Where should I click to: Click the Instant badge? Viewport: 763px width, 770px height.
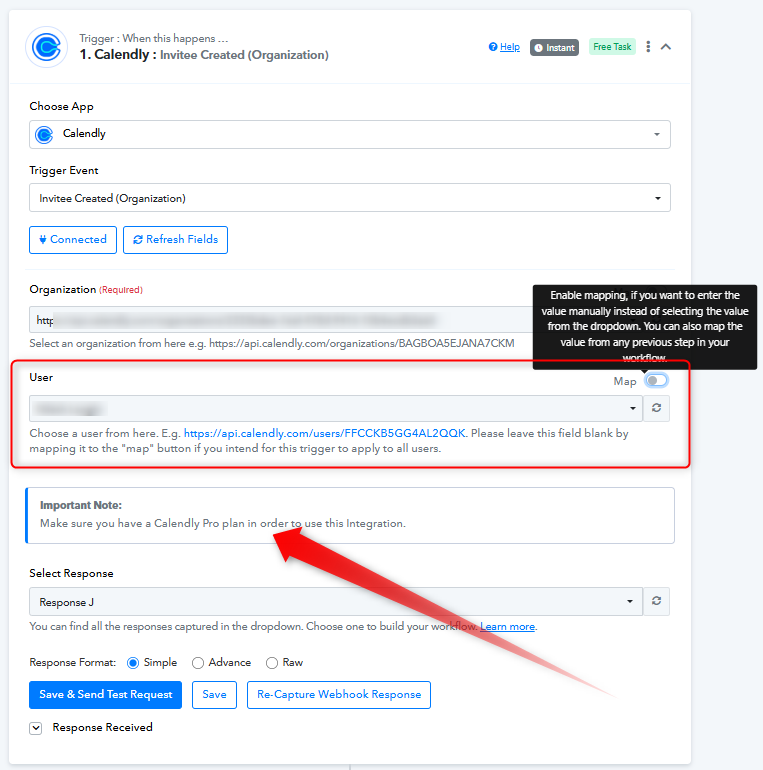(x=554, y=48)
